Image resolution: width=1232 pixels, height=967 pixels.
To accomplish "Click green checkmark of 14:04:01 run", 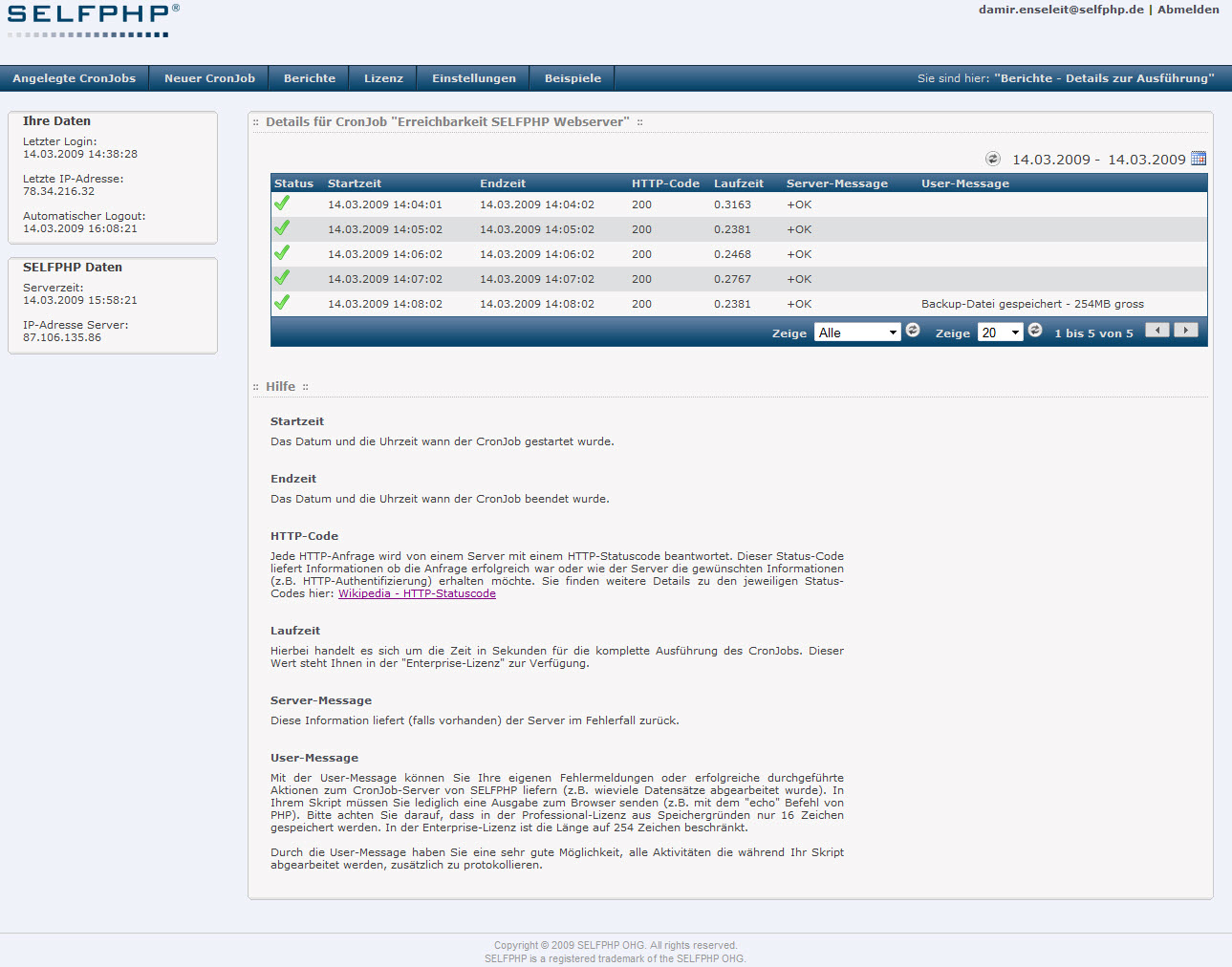I will click(282, 204).
